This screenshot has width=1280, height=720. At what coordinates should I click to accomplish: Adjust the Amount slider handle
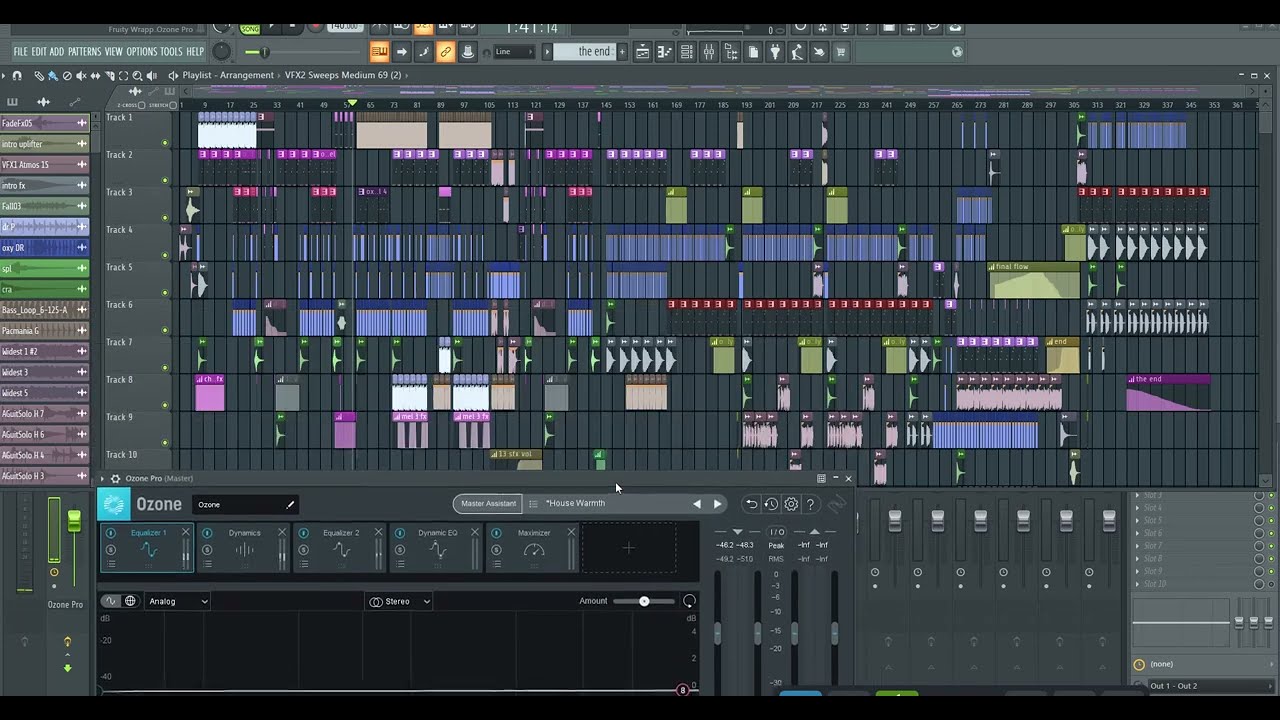point(644,601)
